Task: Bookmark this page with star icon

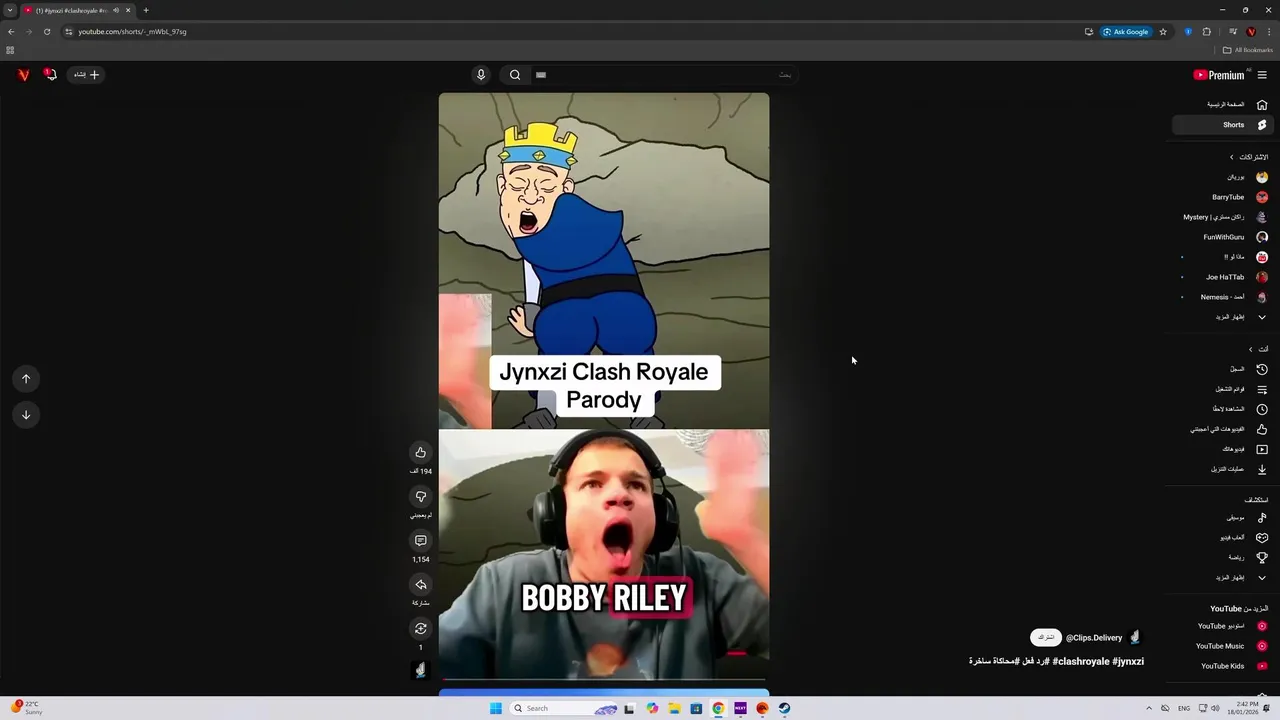Action: tap(1163, 31)
